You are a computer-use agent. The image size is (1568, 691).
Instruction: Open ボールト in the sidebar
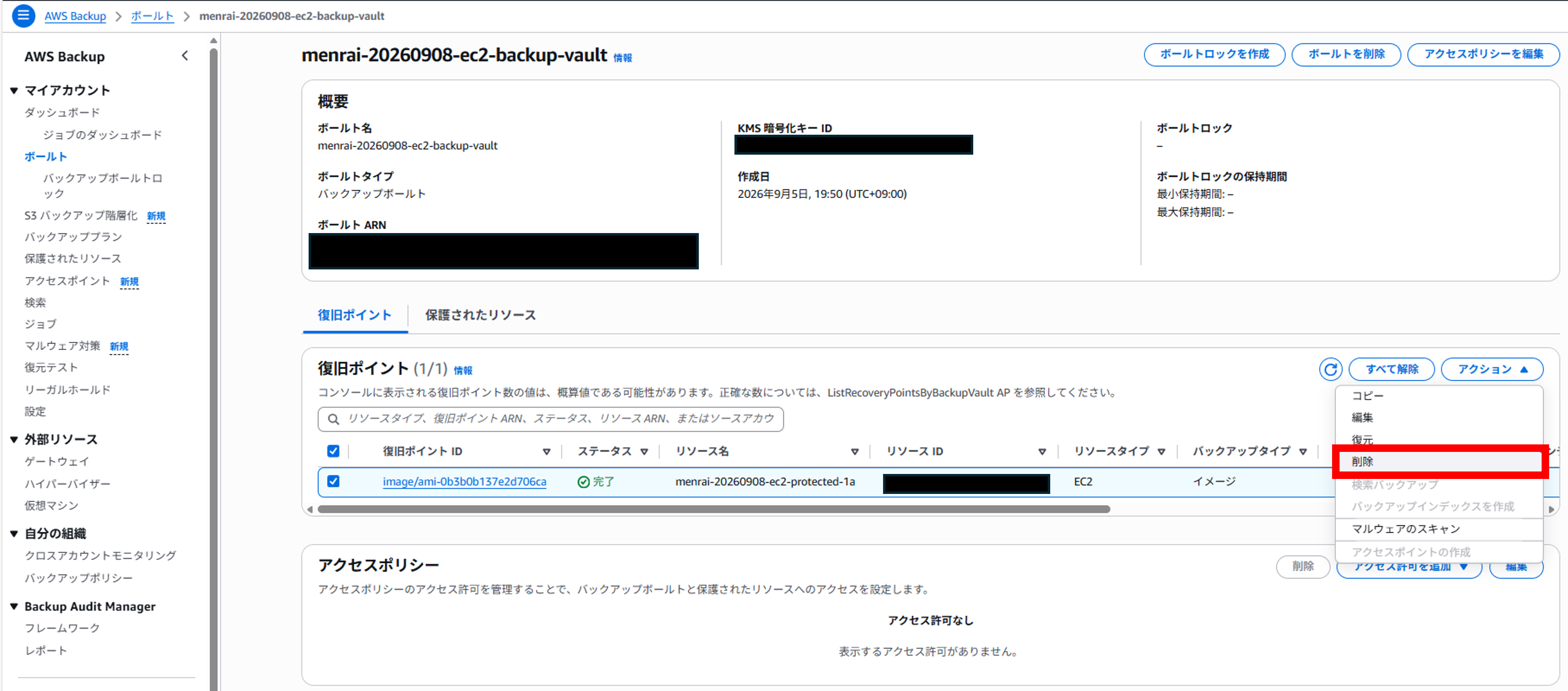point(46,156)
